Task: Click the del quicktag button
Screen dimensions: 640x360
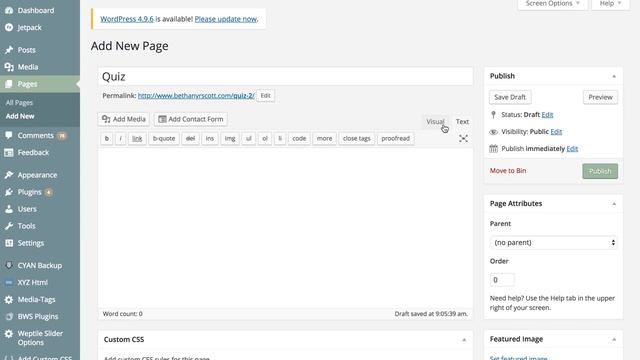Action: pyautogui.click(x=190, y=138)
